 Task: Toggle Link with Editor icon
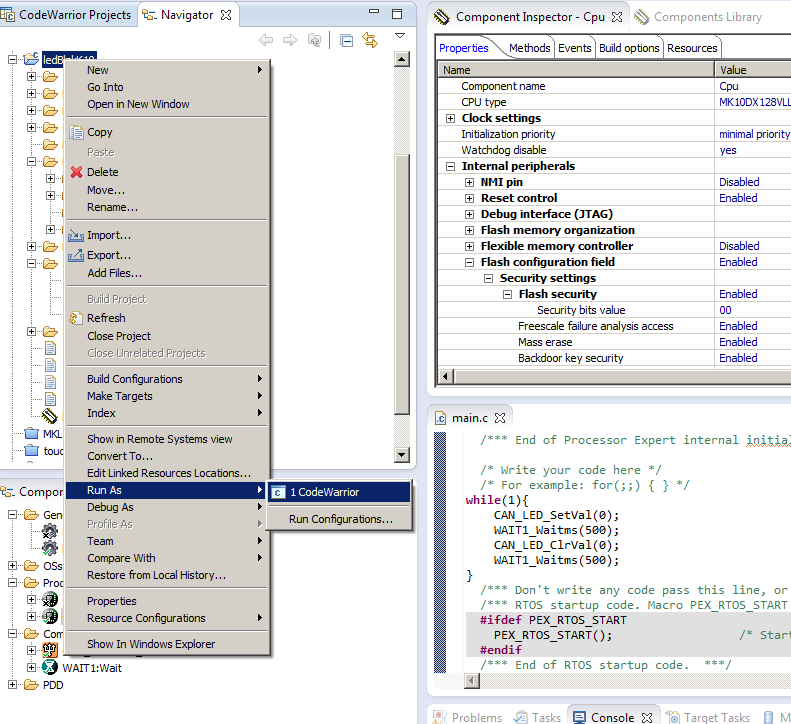pyautogui.click(x=370, y=40)
